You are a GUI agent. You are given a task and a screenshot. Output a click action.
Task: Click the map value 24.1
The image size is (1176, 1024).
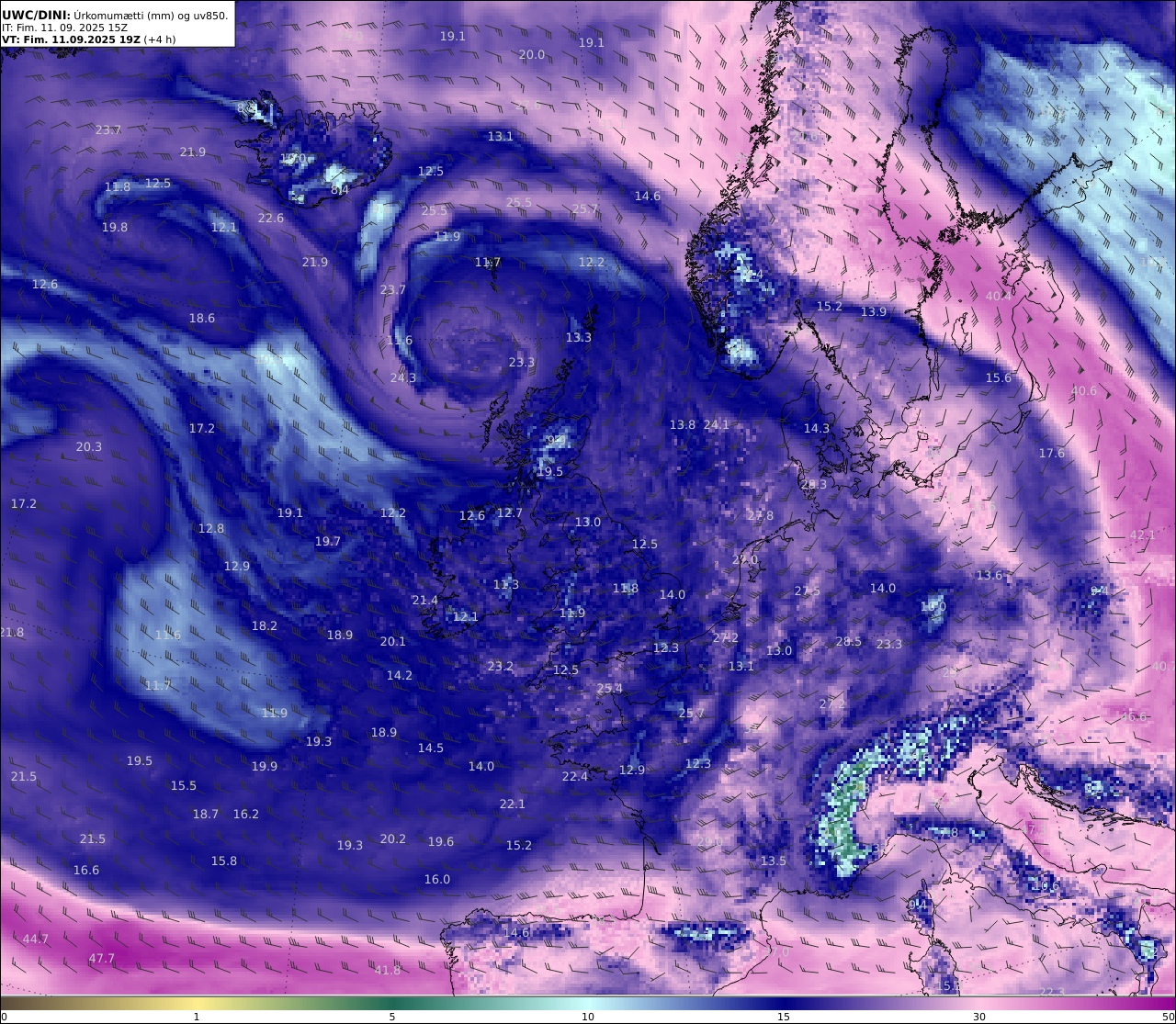(x=717, y=425)
